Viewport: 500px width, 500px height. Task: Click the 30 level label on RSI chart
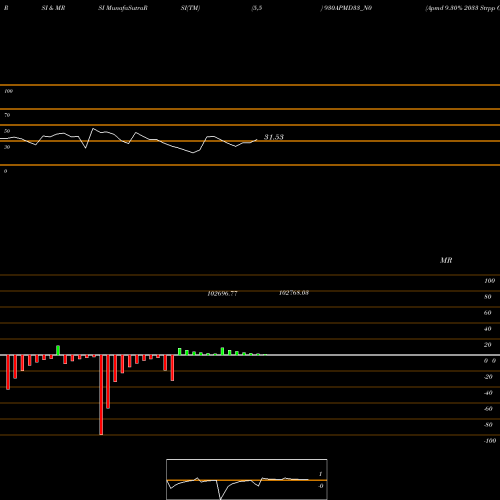click(7, 147)
